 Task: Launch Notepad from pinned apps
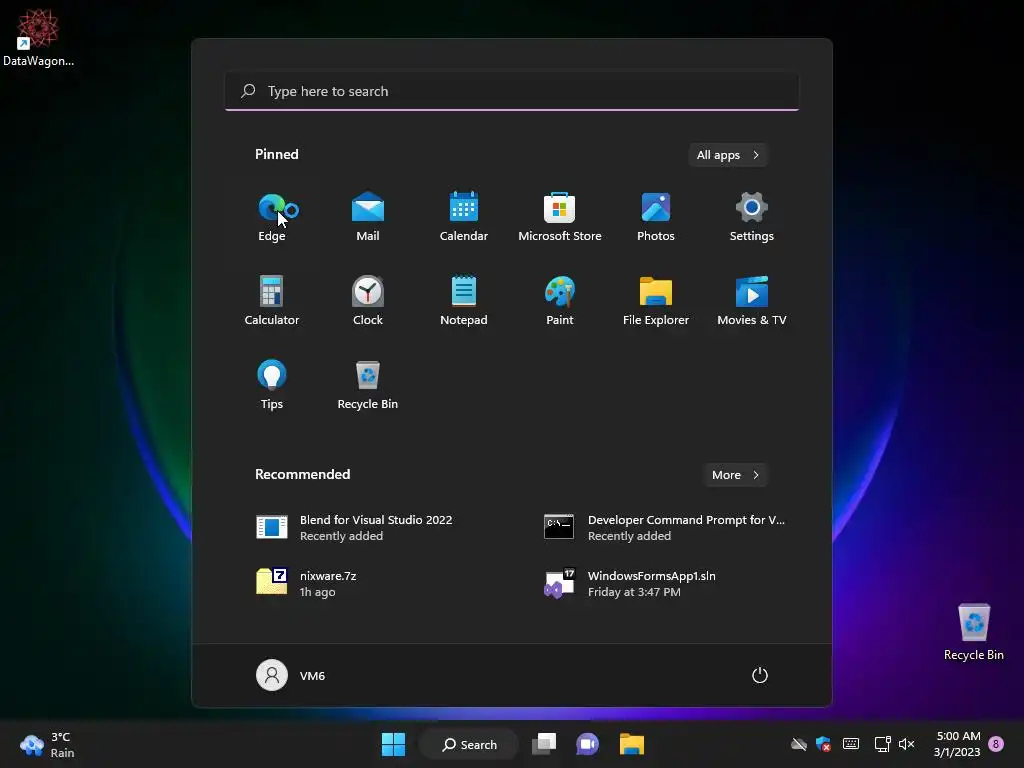[x=464, y=301]
